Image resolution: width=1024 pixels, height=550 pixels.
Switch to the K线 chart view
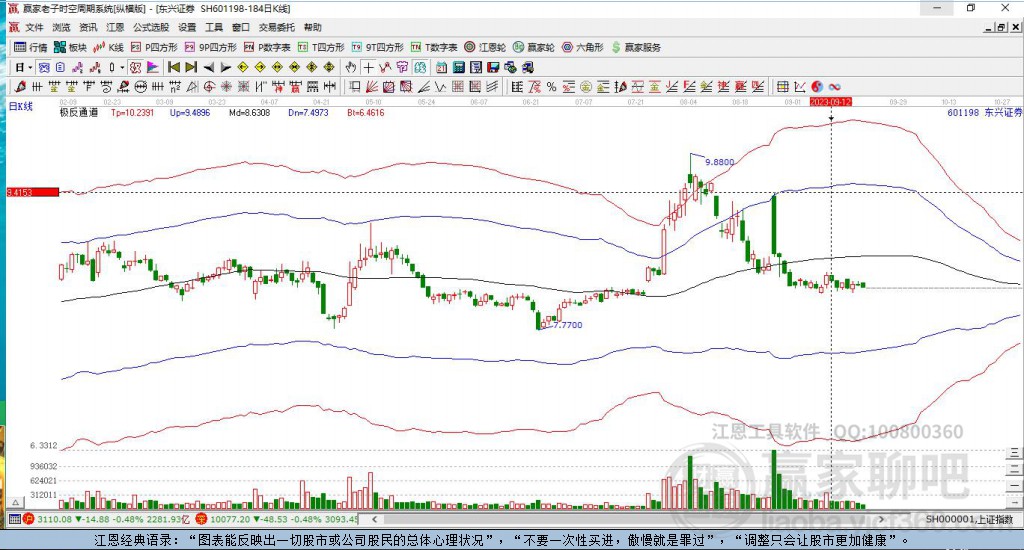tap(108, 47)
